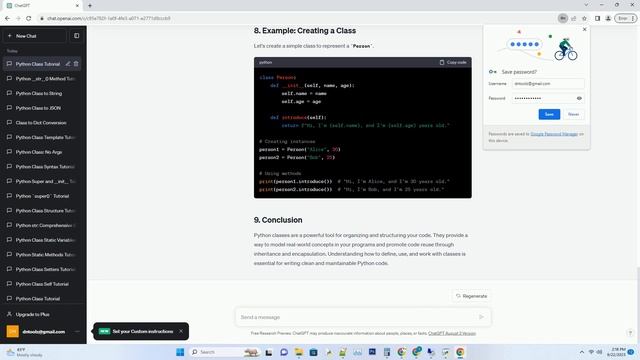
Task: Open Task View on taskbar
Action: click(269, 352)
